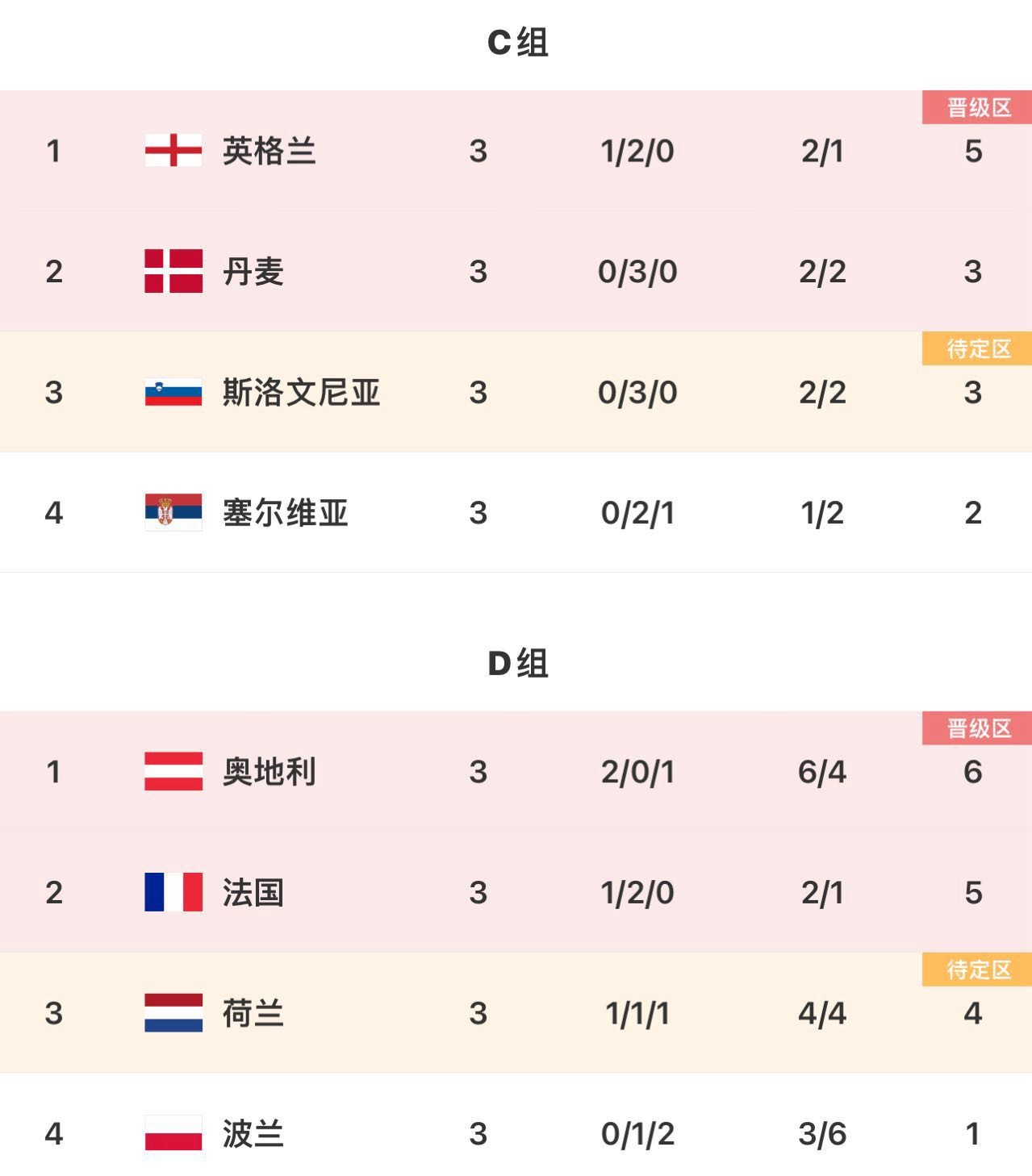Select team name 奥地利
The height and width of the screenshot is (1176, 1032).
(x=269, y=772)
